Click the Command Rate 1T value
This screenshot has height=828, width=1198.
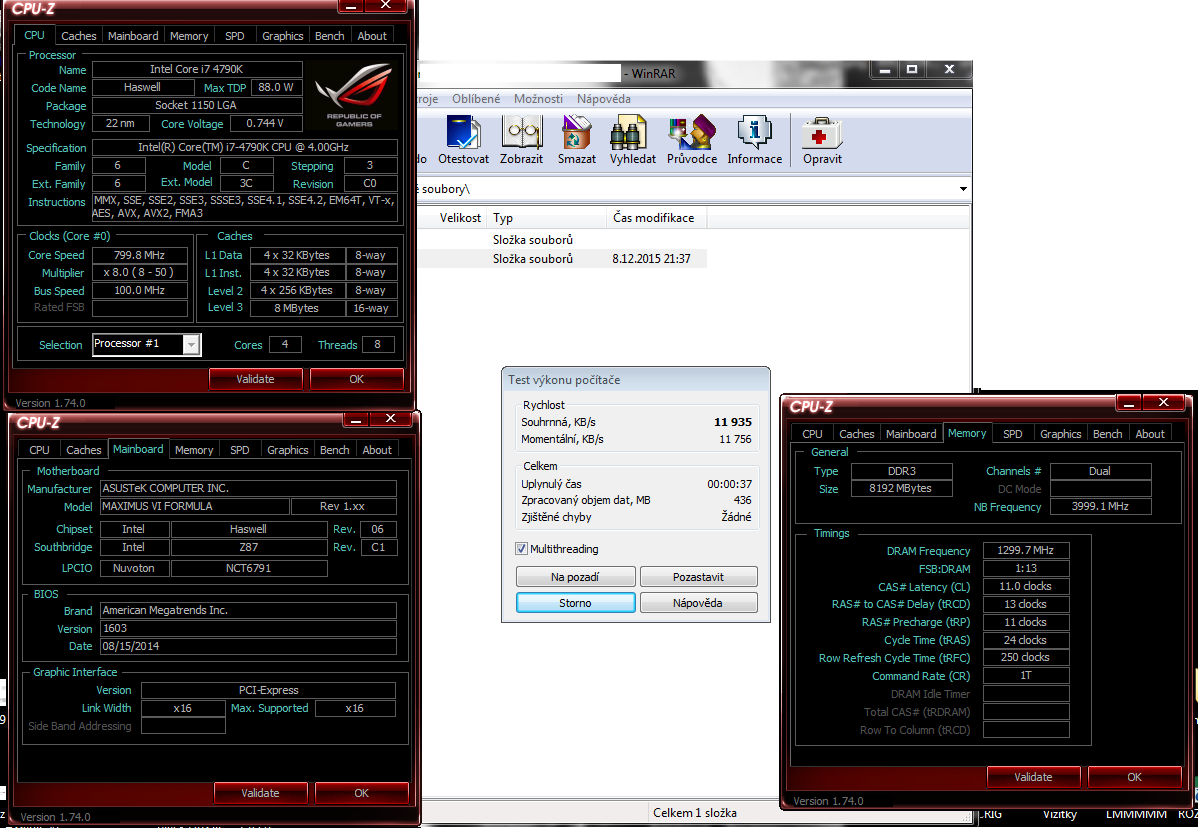[x=1025, y=675]
